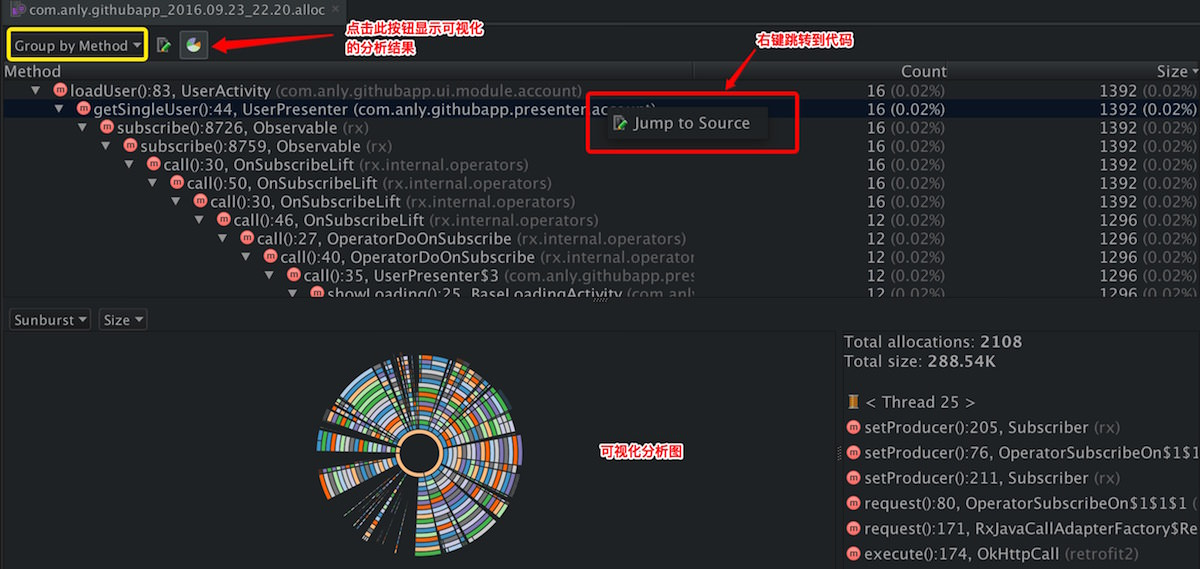Click method icon of subscribe():8726 row
1200x569 pixels.
(x=107, y=128)
